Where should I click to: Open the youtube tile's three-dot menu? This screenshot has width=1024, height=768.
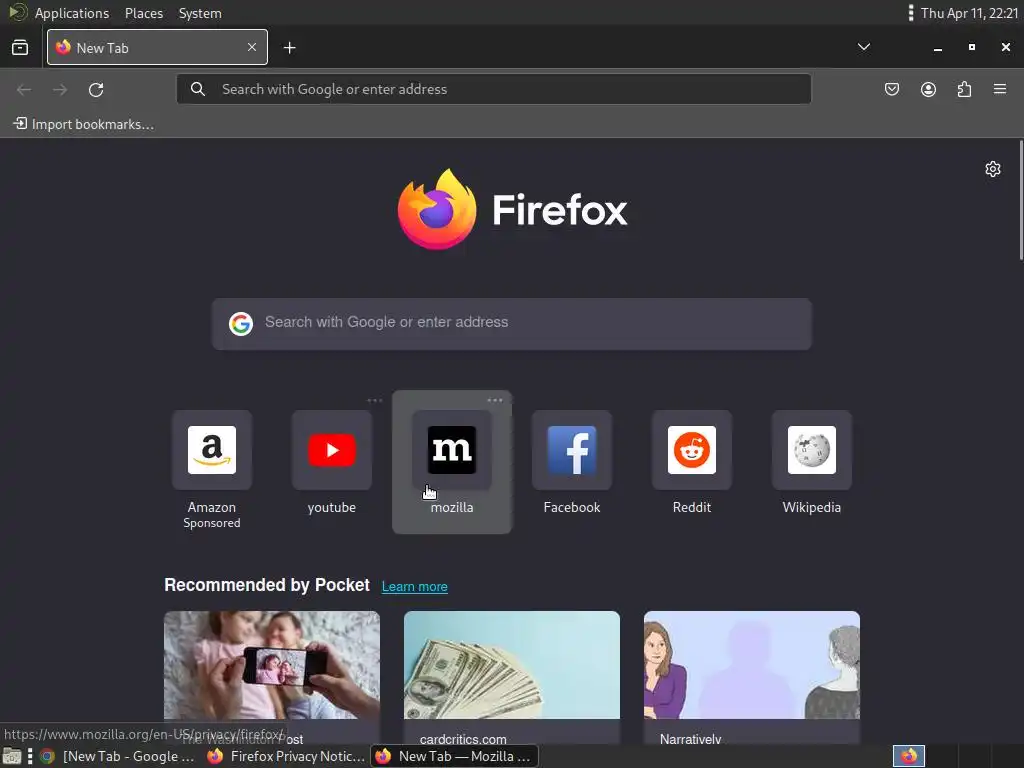click(x=375, y=400)
